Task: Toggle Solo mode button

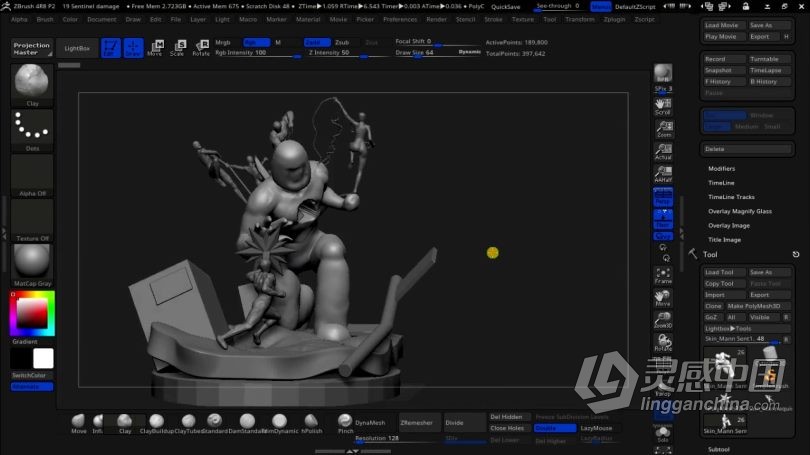Action: click(x=663, y=434)
